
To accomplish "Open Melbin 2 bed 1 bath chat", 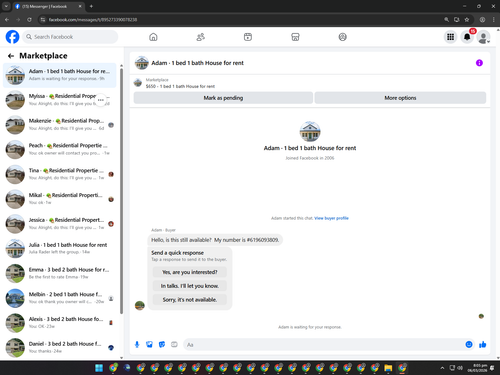I will coord(60,298).
